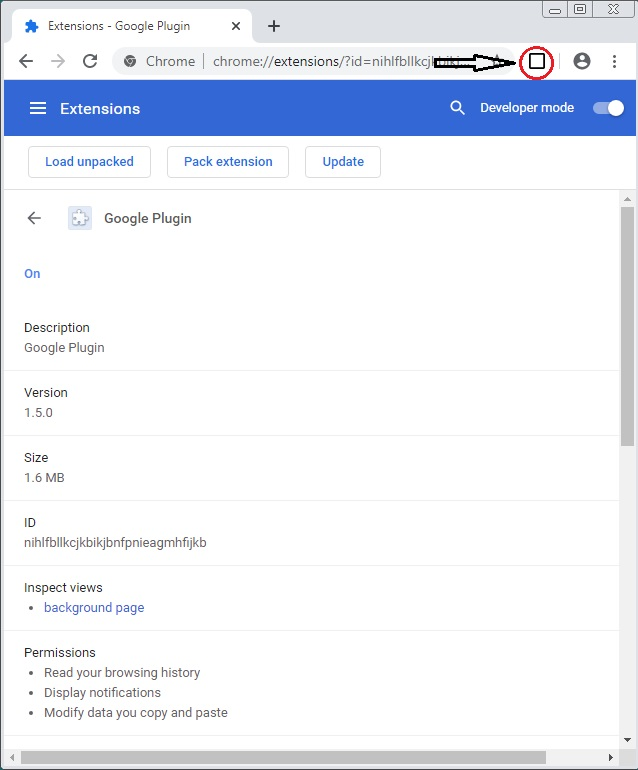Click the Load unpacked button
This screenshot has width=638, height=770.
pyautogui.click(x=89, y=161)
